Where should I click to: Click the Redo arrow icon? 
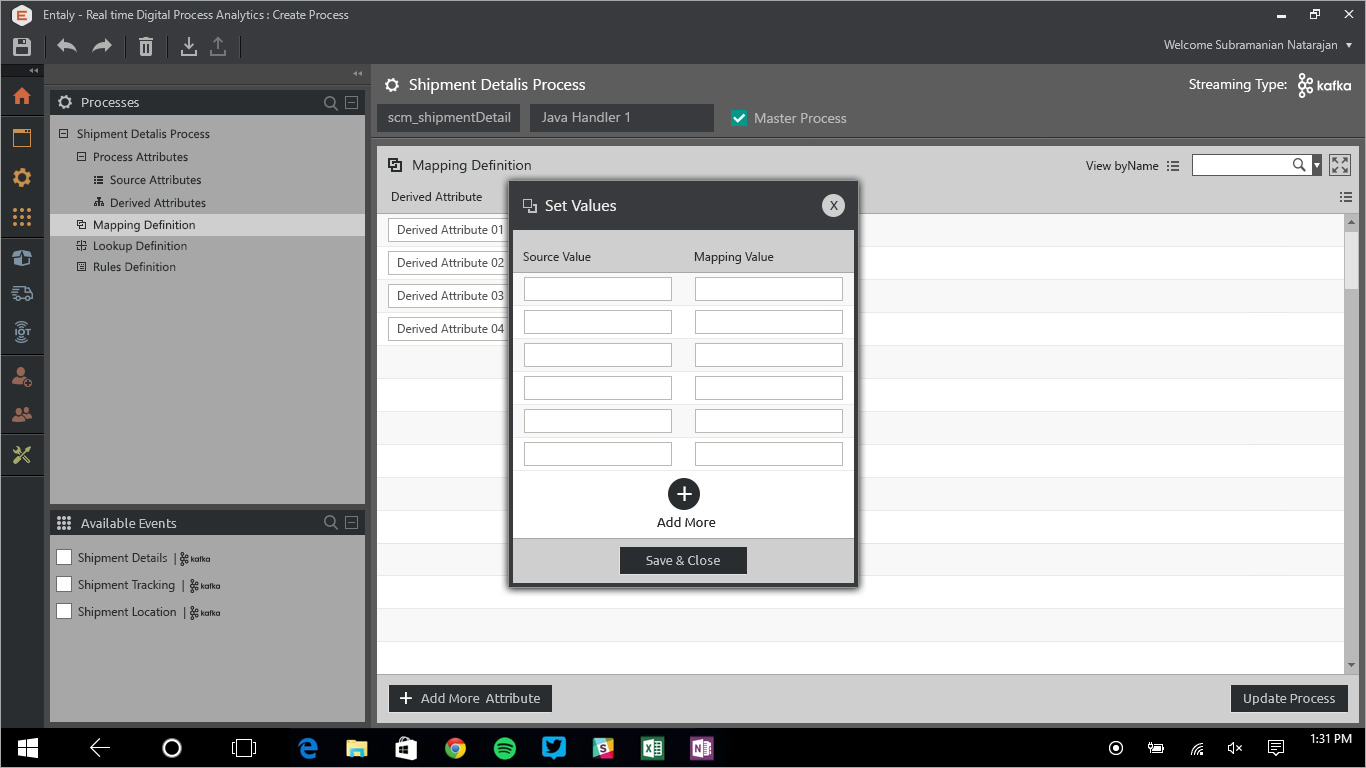tap(102, 46)
